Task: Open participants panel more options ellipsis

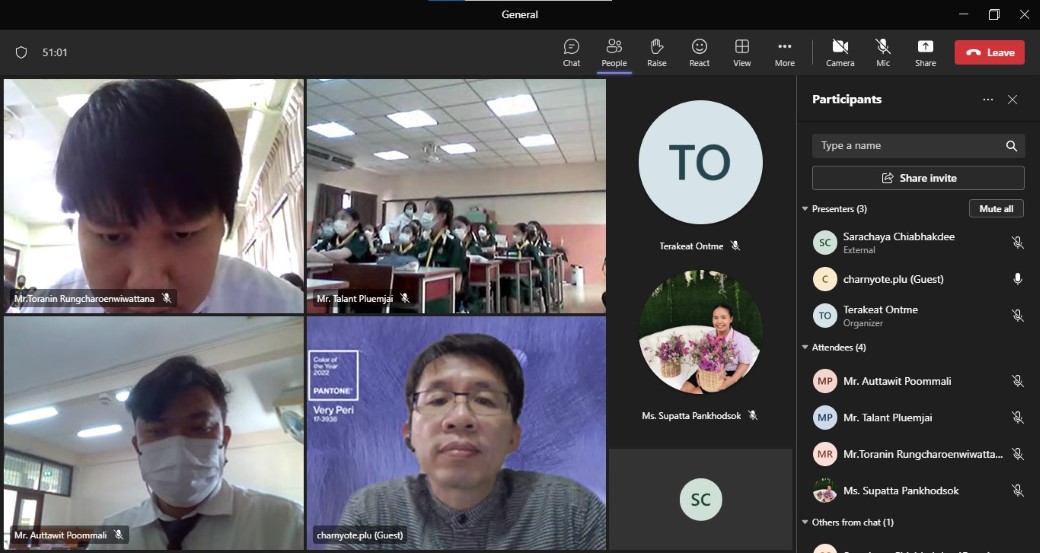Action: tap(988, 100)
